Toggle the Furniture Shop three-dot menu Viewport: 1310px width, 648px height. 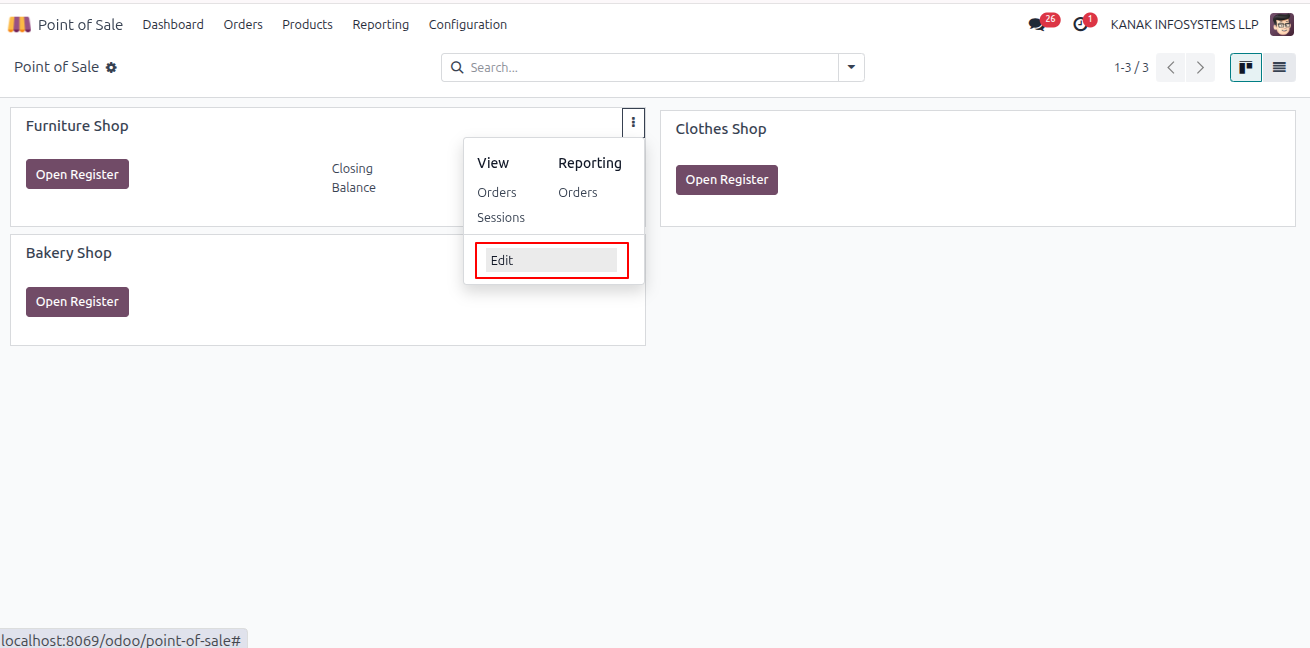[633, 122]
